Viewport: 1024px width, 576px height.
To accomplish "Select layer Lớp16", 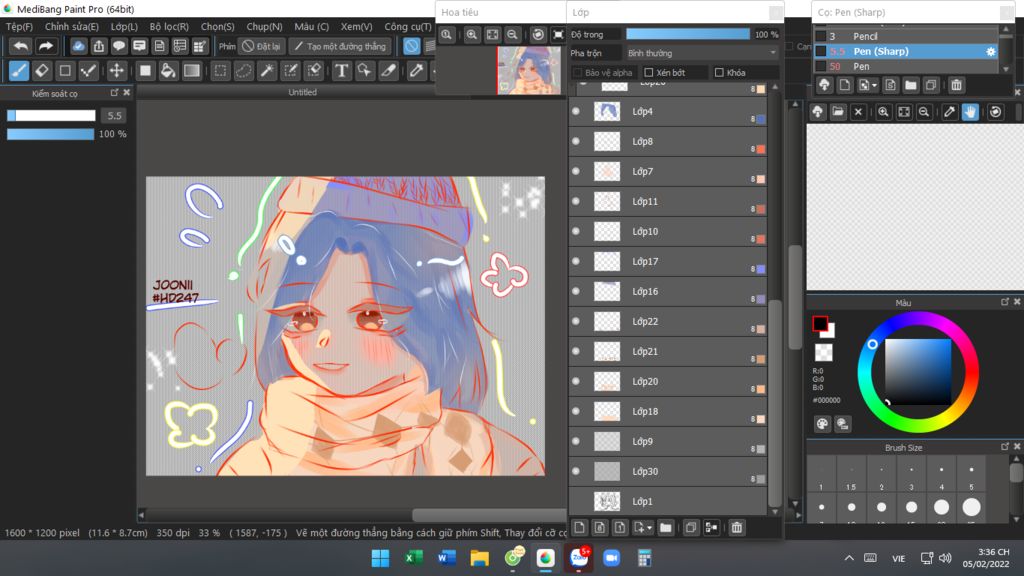I will (x=667, y=291).
